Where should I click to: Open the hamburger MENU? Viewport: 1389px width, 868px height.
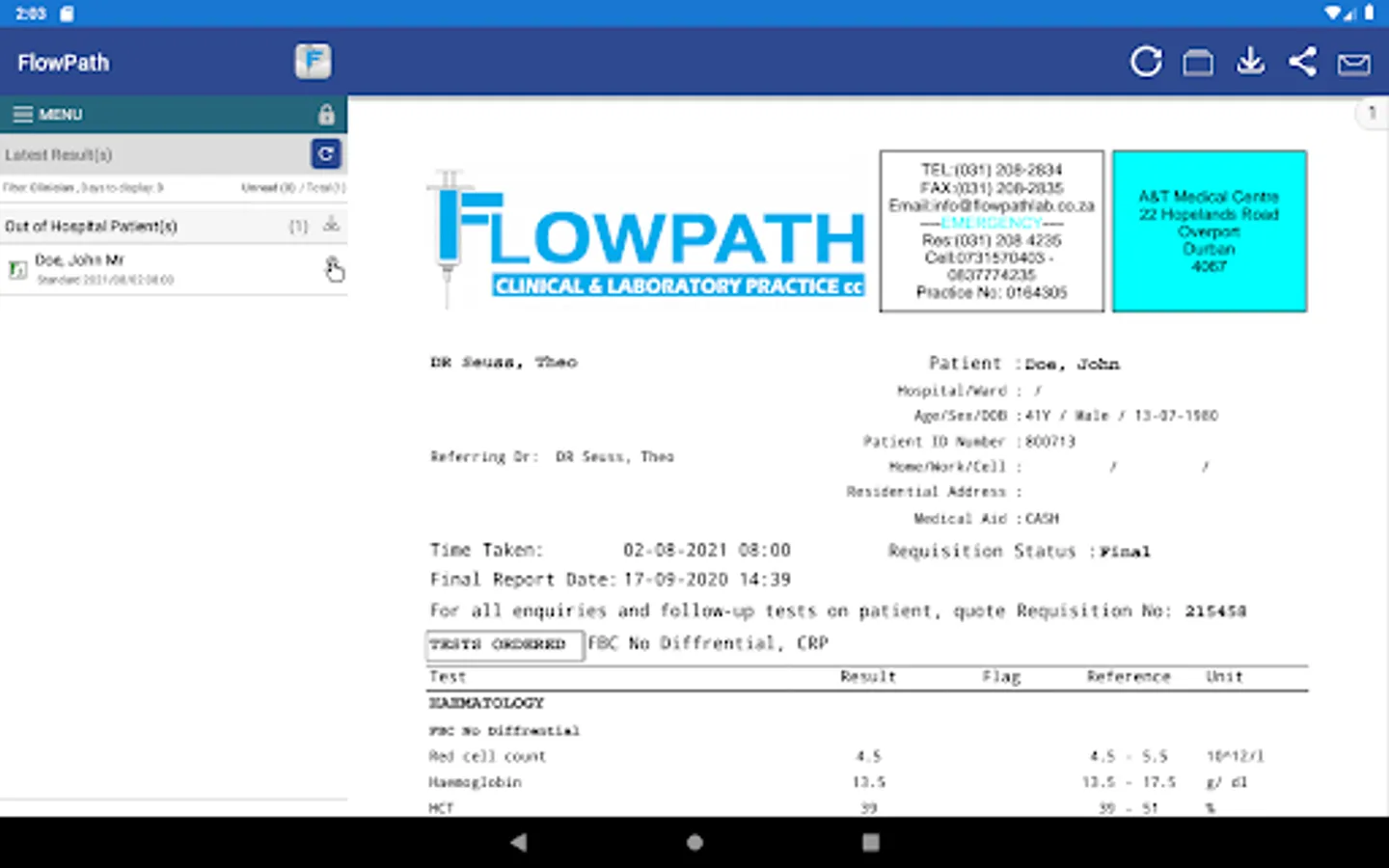click(x=47, y=114)
